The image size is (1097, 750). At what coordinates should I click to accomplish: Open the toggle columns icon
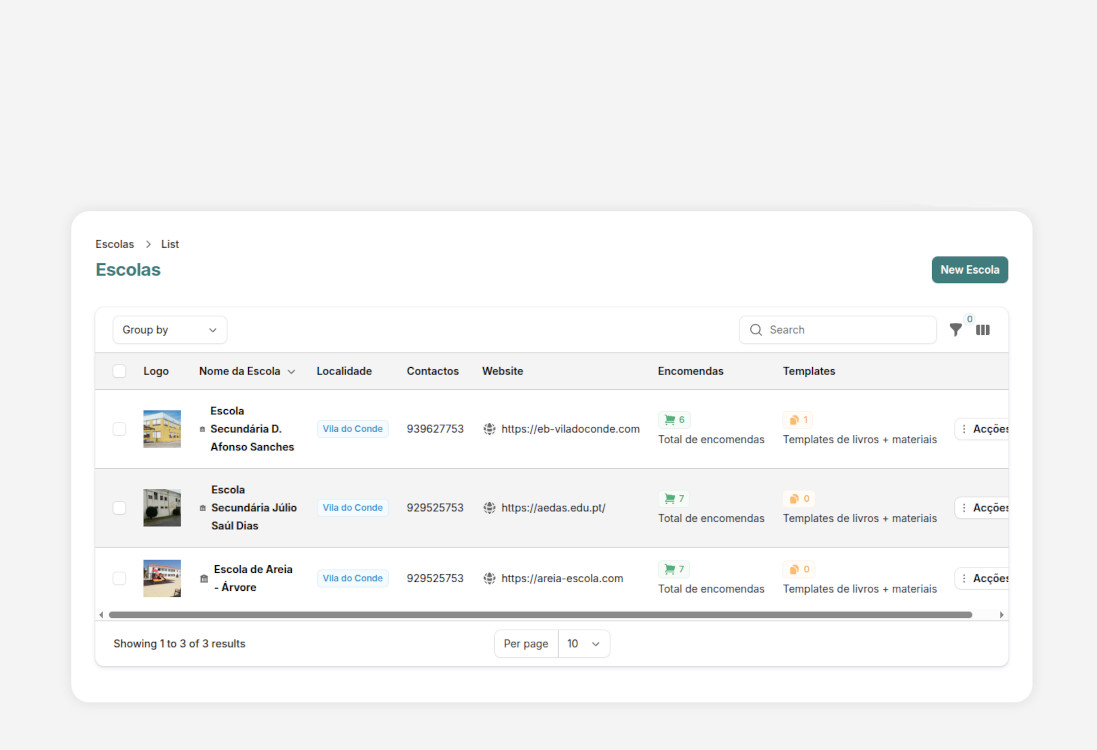coord(983,330)
